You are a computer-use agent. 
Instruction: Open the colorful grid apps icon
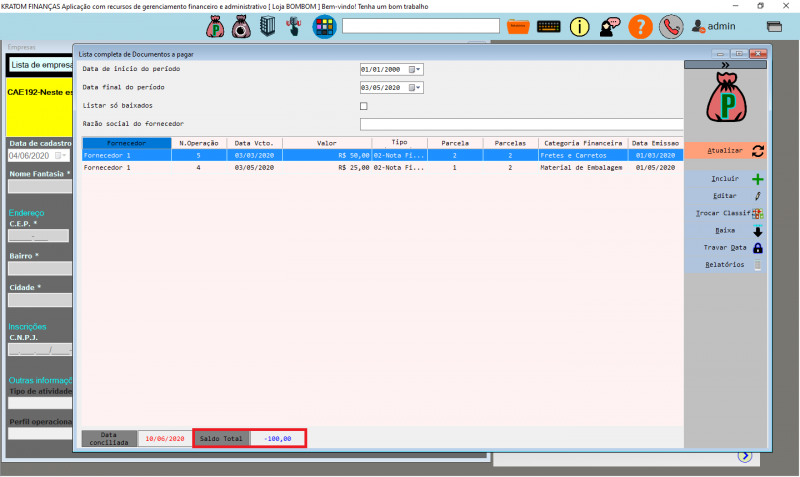tap(323, 27)
